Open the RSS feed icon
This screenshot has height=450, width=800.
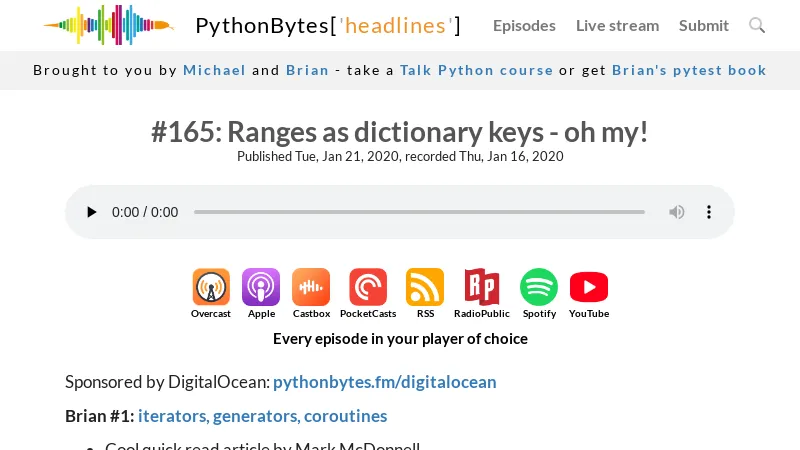pyautogui.click(x=425, y=287)
